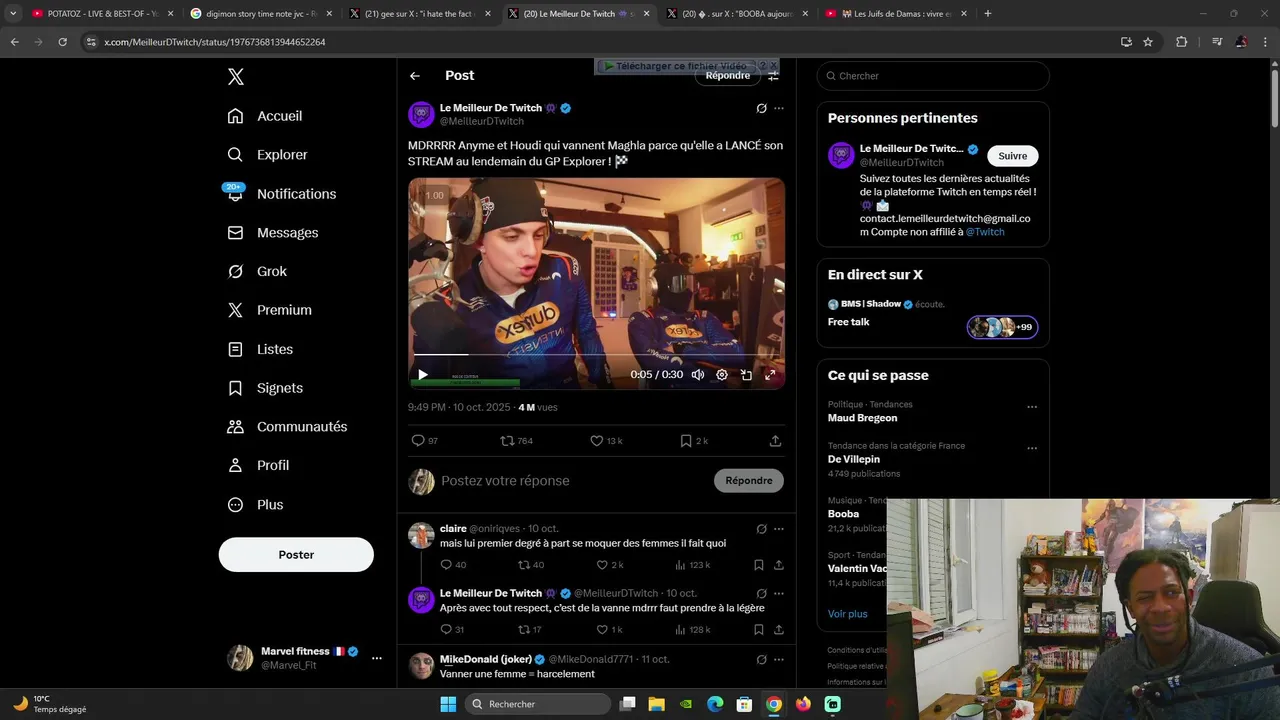
Task: Click the Suivre follow button
Action: [x=1012, y=156]
